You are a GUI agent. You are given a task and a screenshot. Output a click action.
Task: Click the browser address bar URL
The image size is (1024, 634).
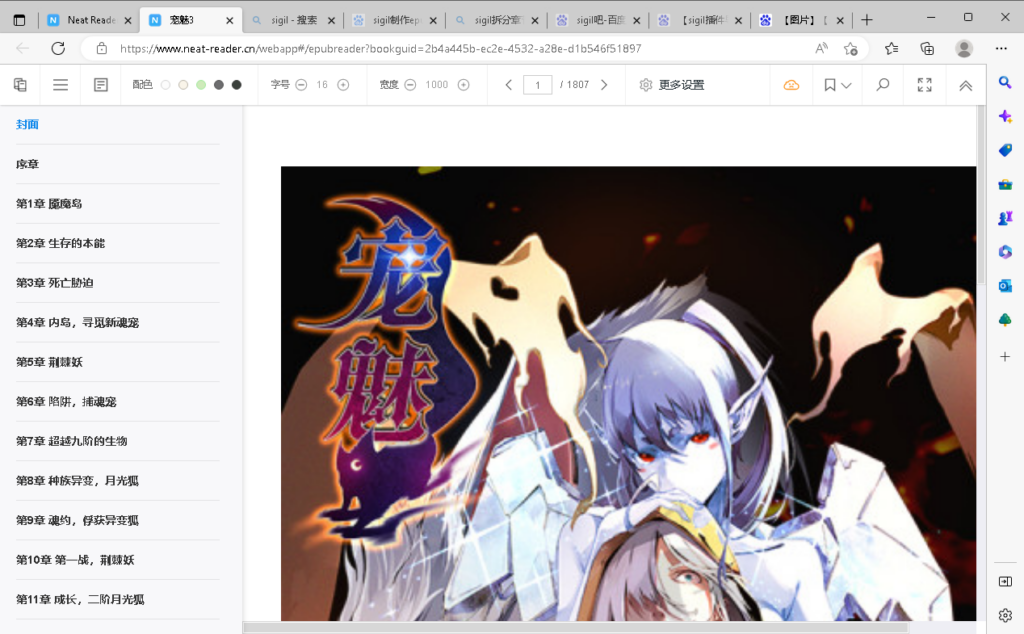pyautogui.click(x=381, y=48)
